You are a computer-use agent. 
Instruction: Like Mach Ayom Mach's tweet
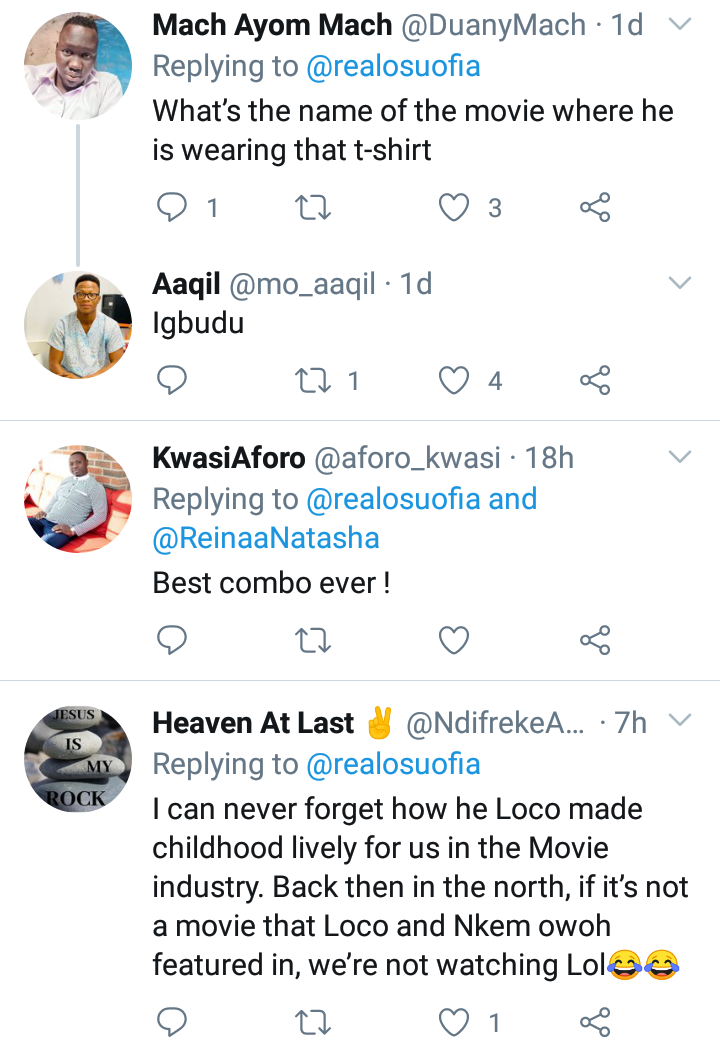[x=454, y=207]
